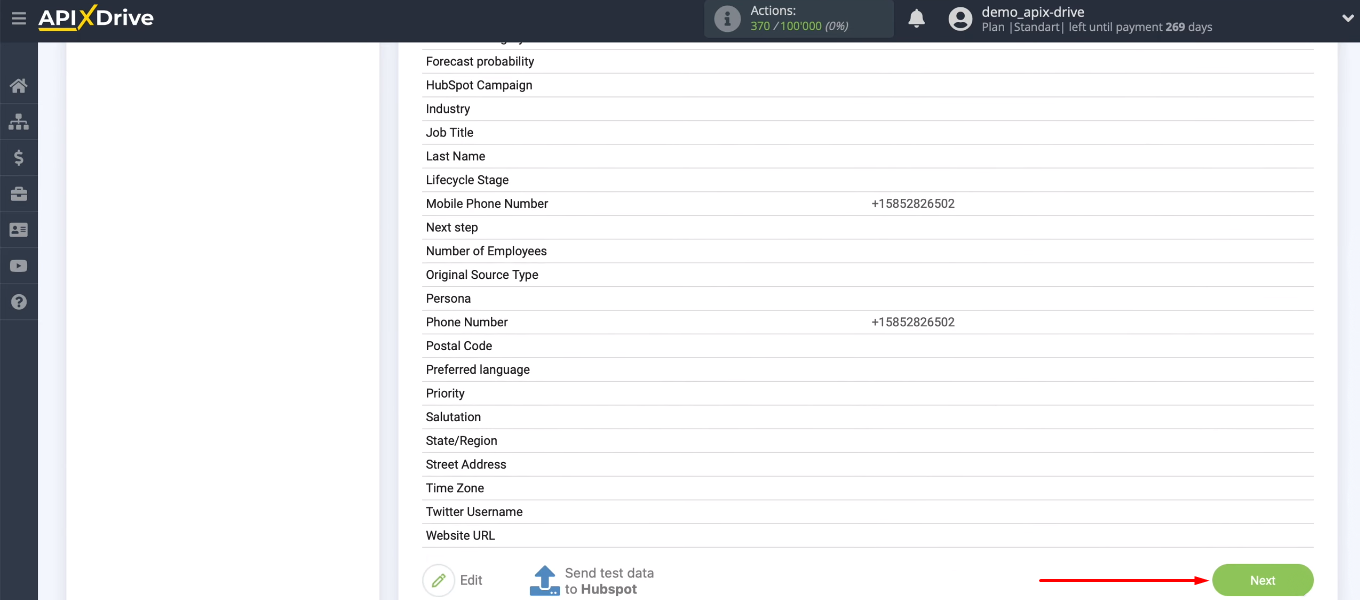Open the help question mark icon
This screenshot has width=1360, height=600.
click(18, 302)
